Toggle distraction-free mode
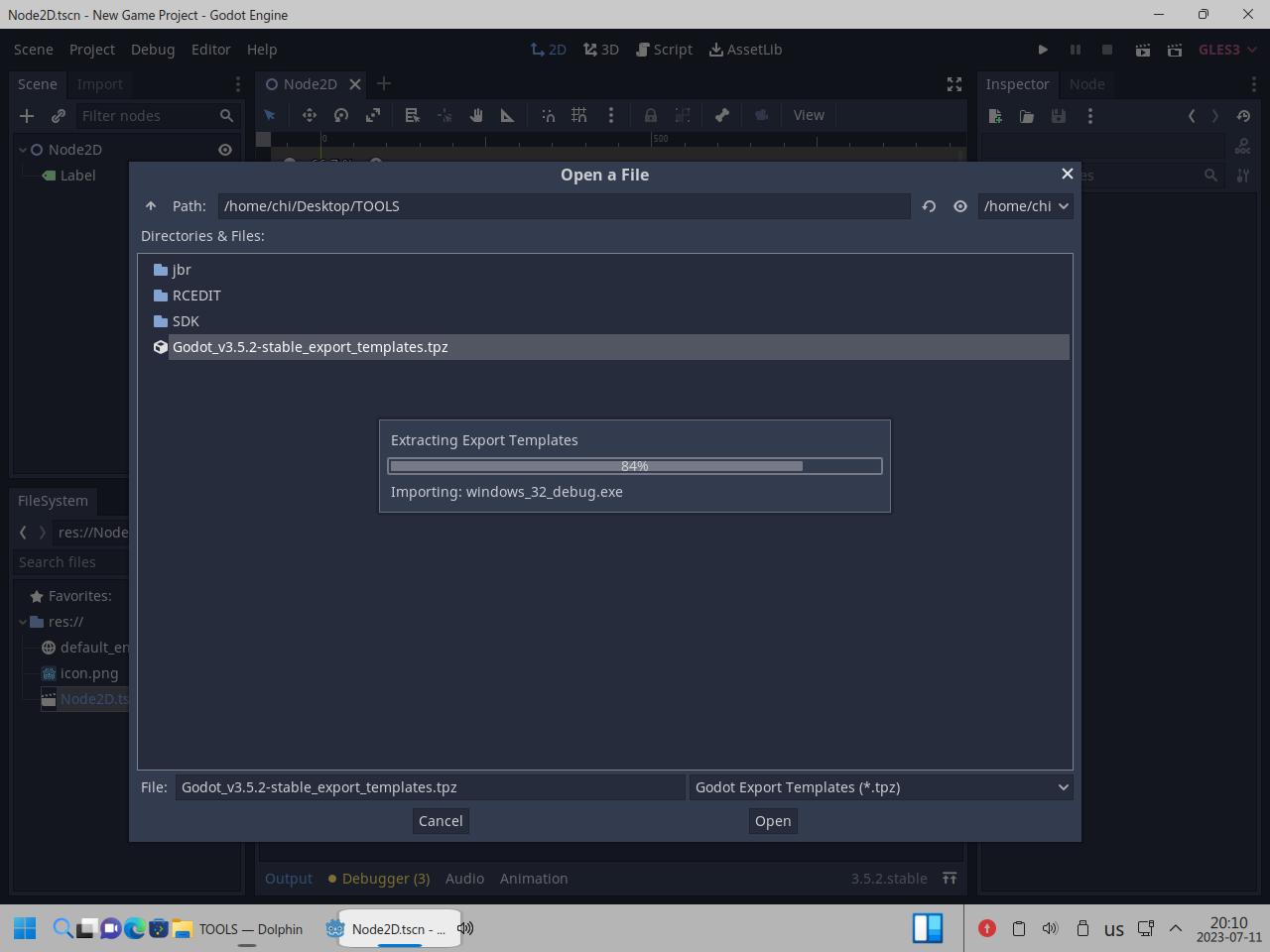 954,84
